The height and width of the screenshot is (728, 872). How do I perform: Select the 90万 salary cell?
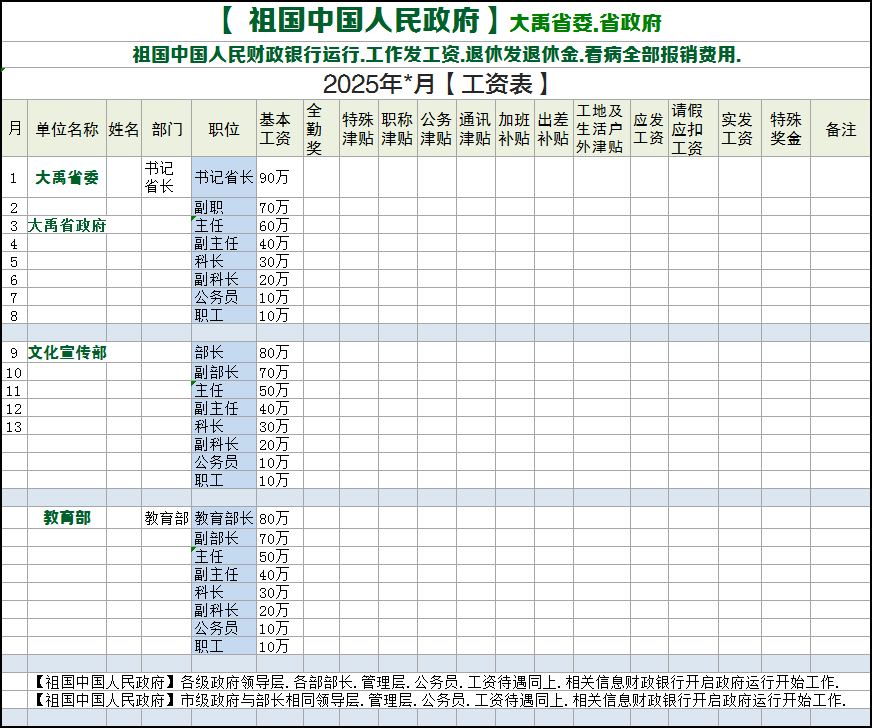click(x=275, y=178)
